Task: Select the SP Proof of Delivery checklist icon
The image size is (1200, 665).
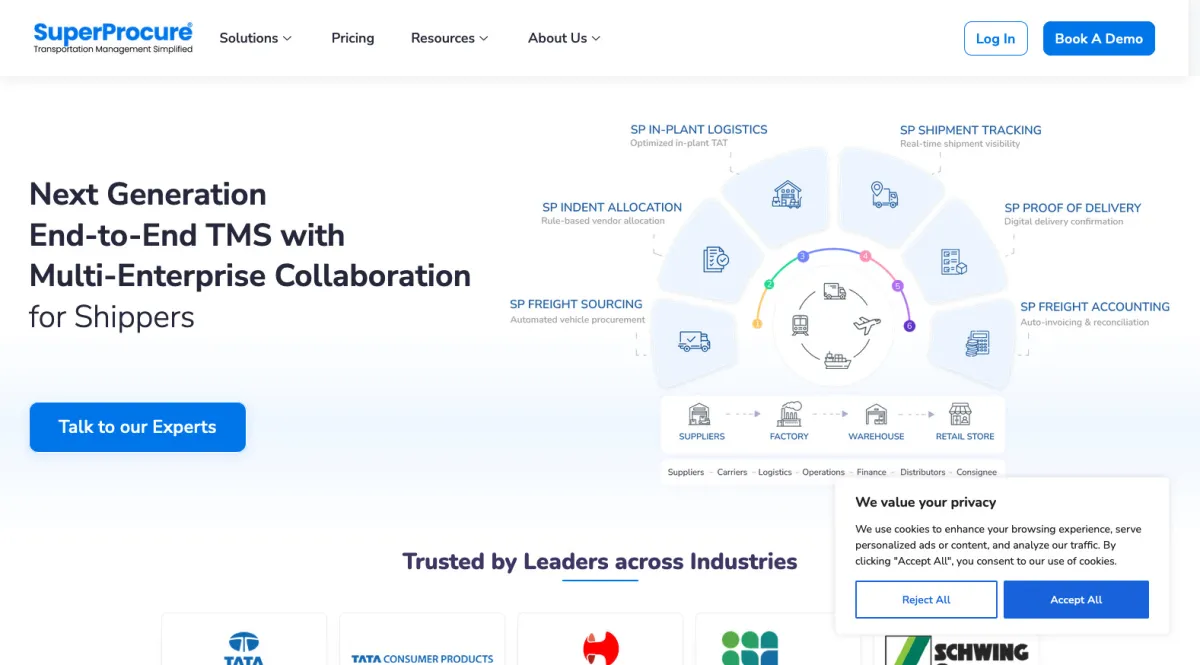Action: click(954, 261)
